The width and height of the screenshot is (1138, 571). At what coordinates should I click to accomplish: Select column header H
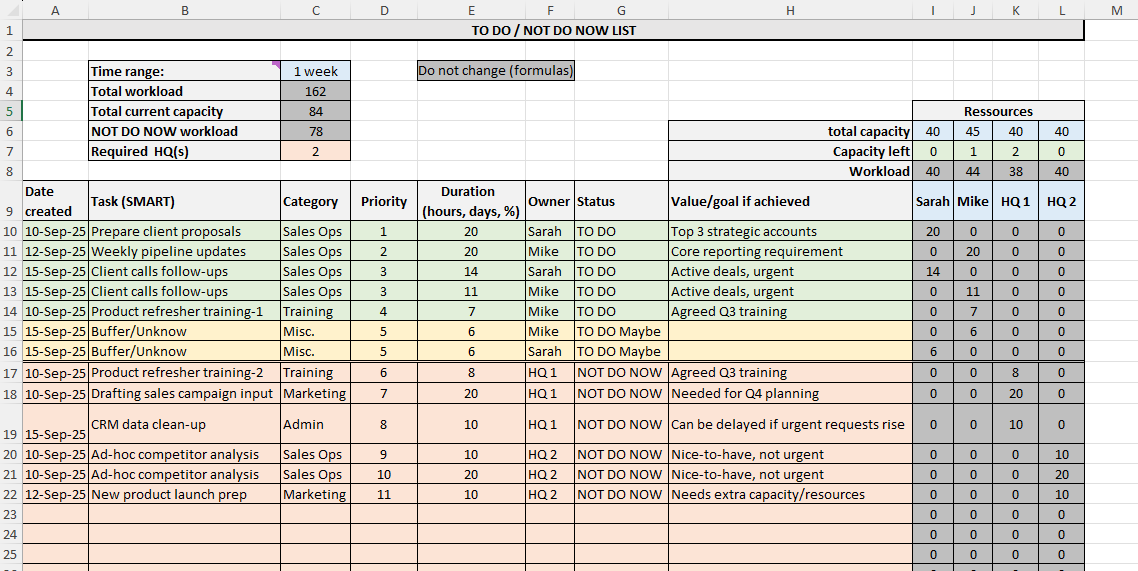[x=790, y=10]
